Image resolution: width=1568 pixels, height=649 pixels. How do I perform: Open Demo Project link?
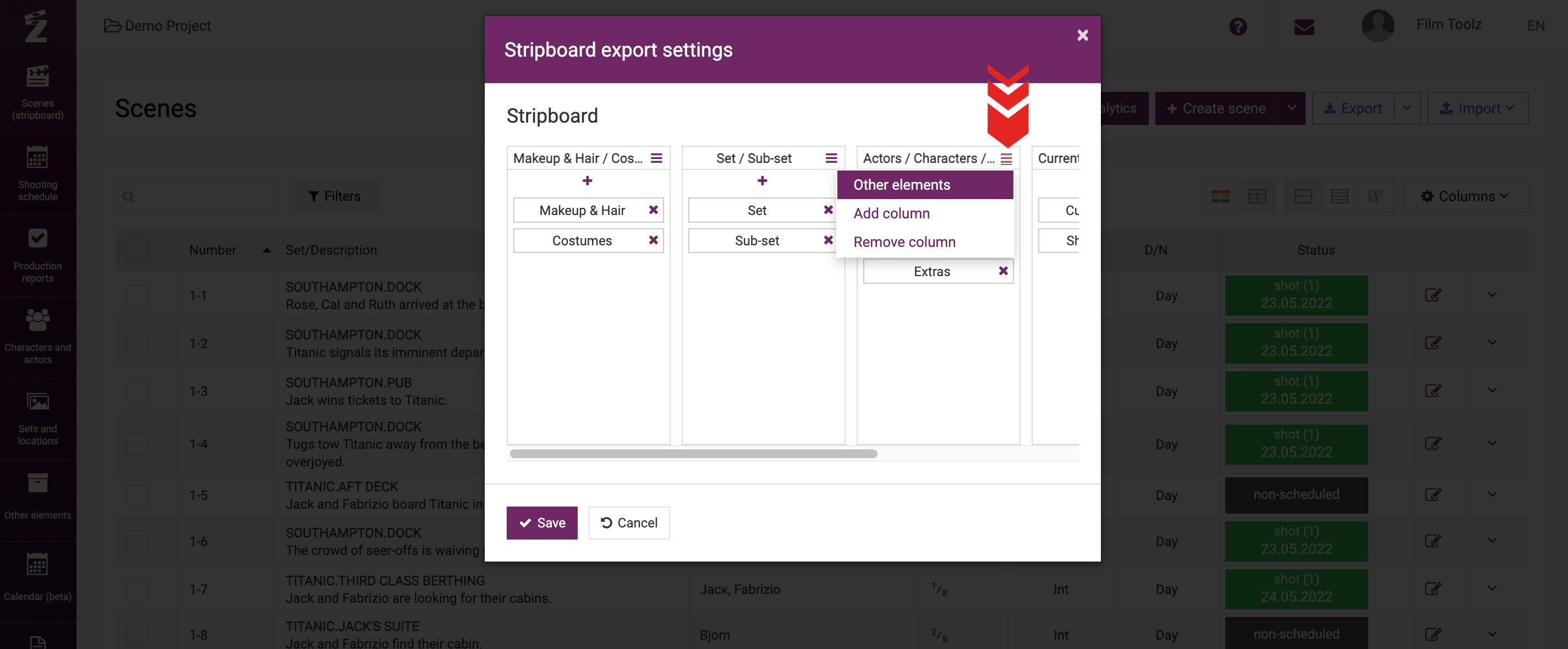(158, 25)
